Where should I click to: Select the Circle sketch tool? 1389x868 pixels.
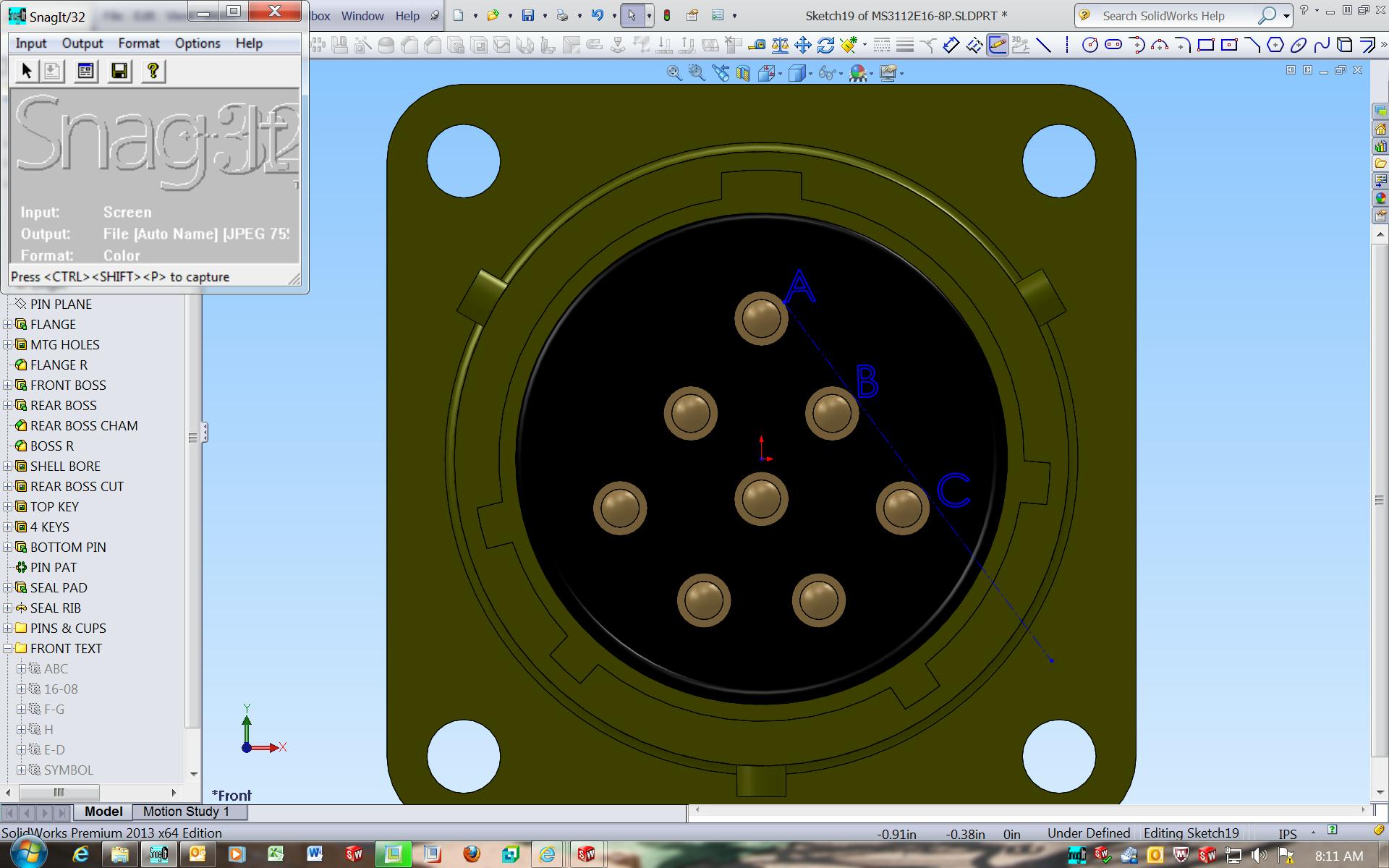click(1089, 46)
